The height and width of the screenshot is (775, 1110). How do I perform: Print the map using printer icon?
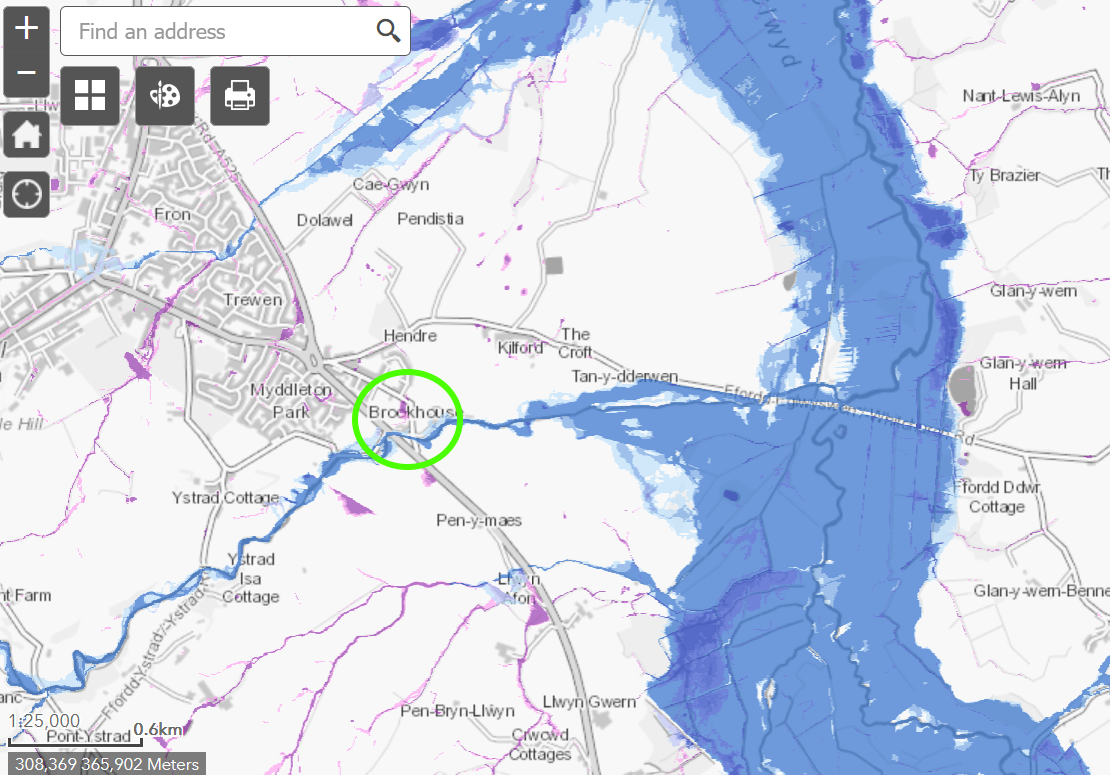coord(240,96)
